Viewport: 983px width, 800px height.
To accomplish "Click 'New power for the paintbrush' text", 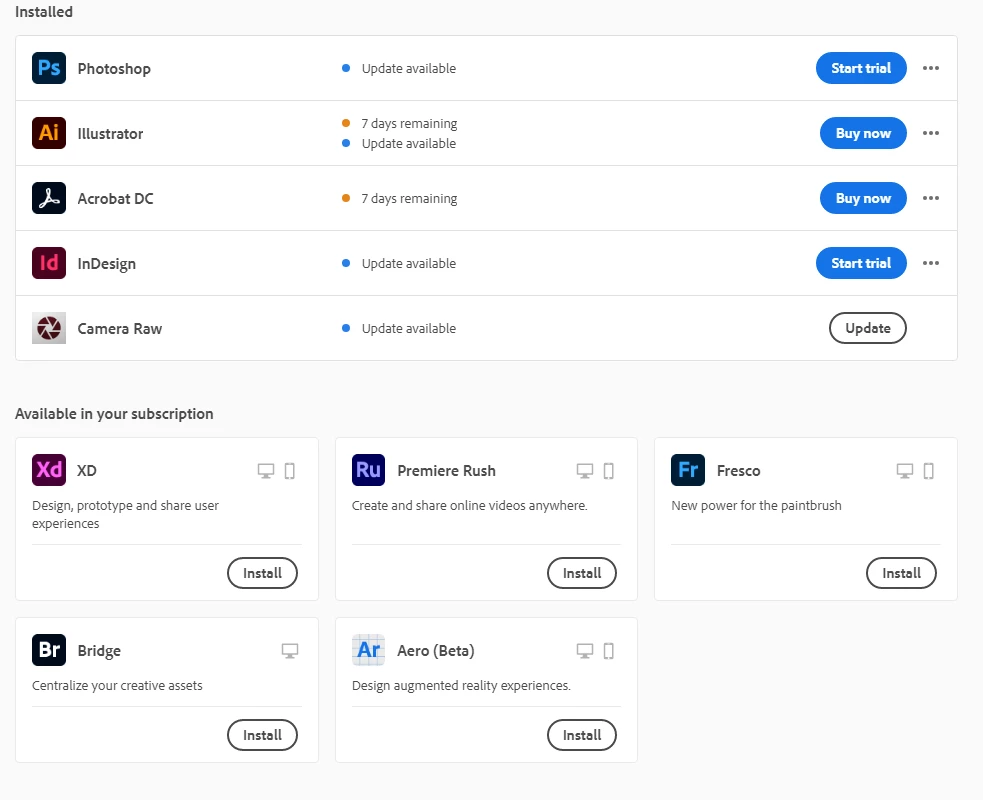I will (x=756, y=505).
